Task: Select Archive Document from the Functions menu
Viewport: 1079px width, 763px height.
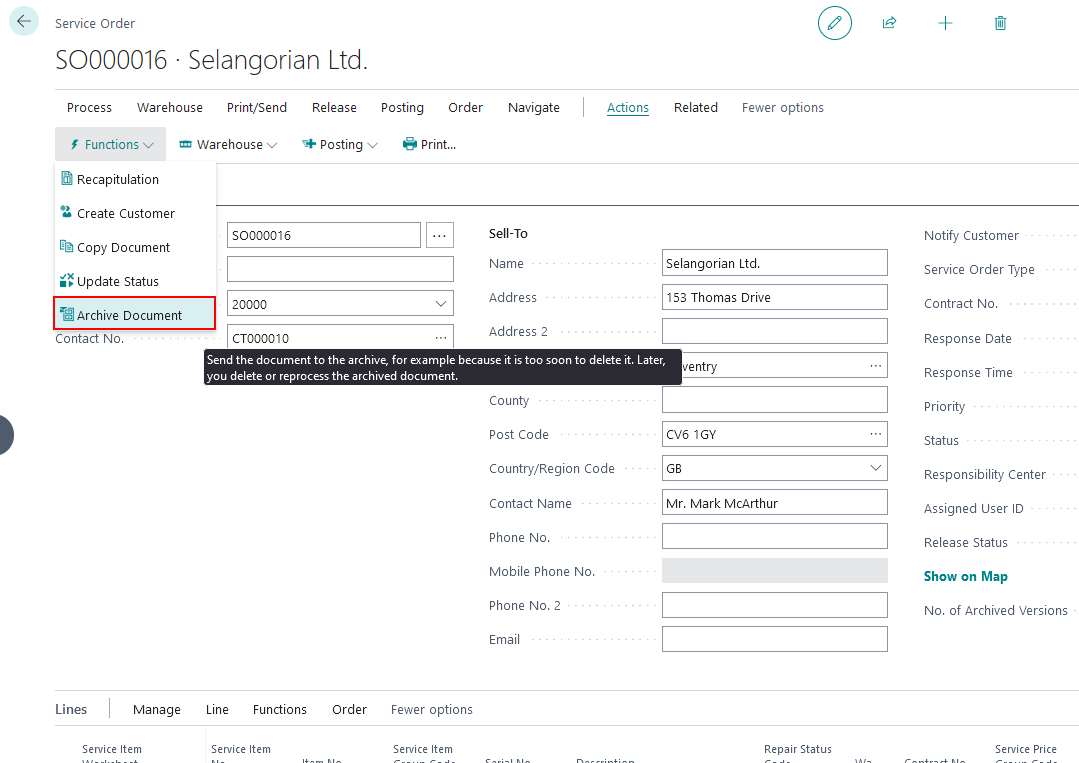Action: [x=130, y=313]
